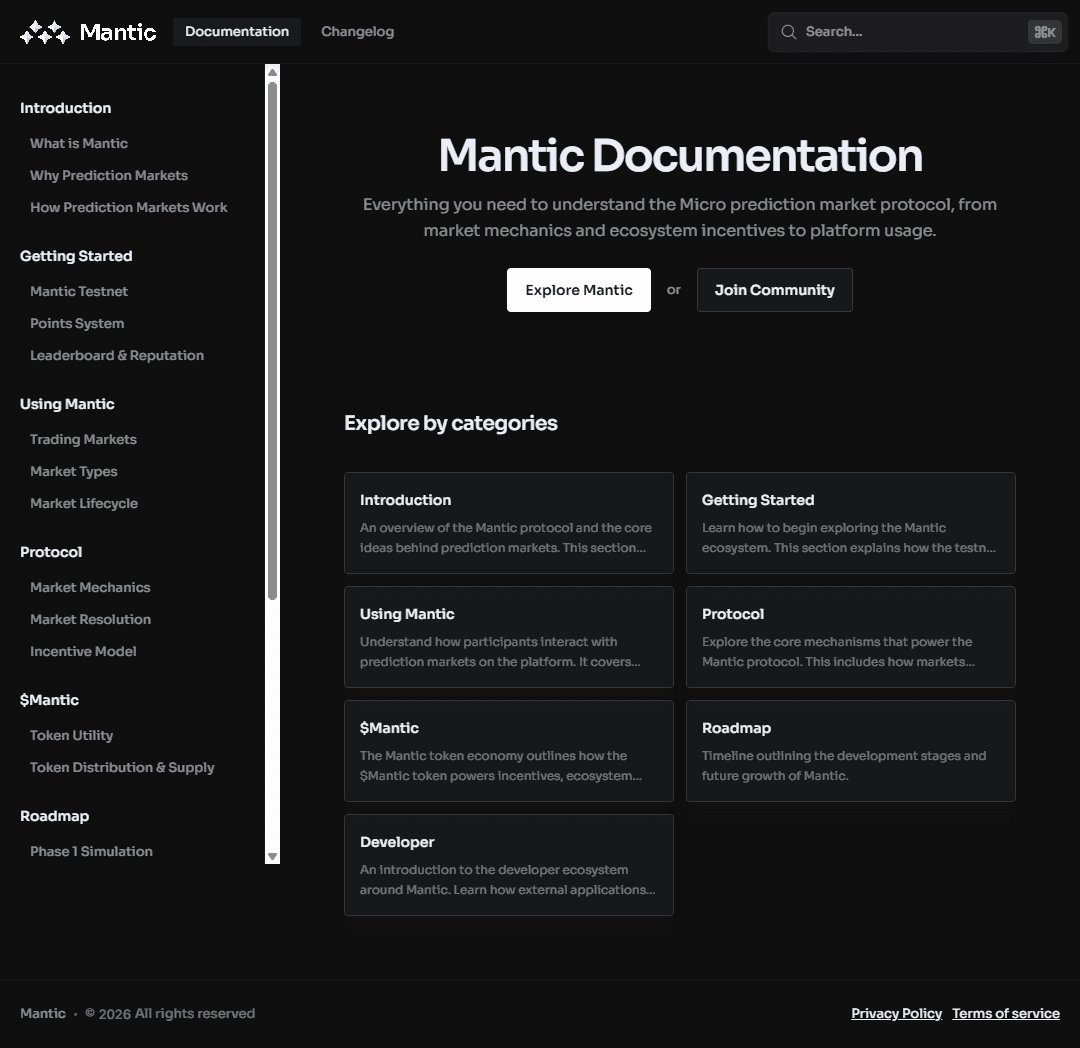
Task: Open the $Mantic category card
Action: 509,751
